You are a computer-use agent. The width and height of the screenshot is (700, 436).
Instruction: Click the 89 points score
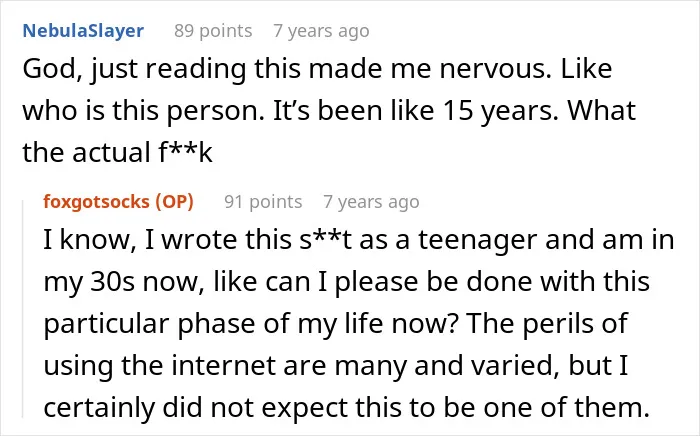coord(213,31)
